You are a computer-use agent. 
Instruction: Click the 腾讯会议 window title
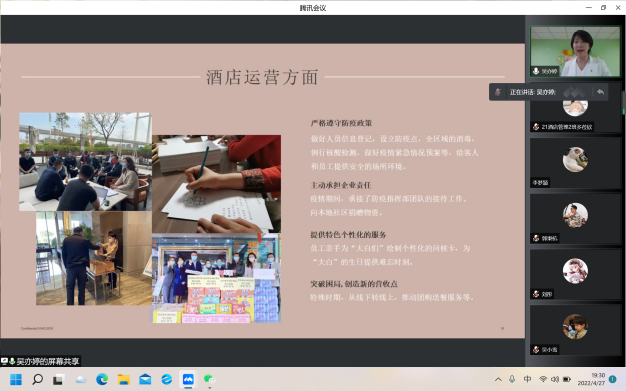pyautogui.click(x=313, y=8)
